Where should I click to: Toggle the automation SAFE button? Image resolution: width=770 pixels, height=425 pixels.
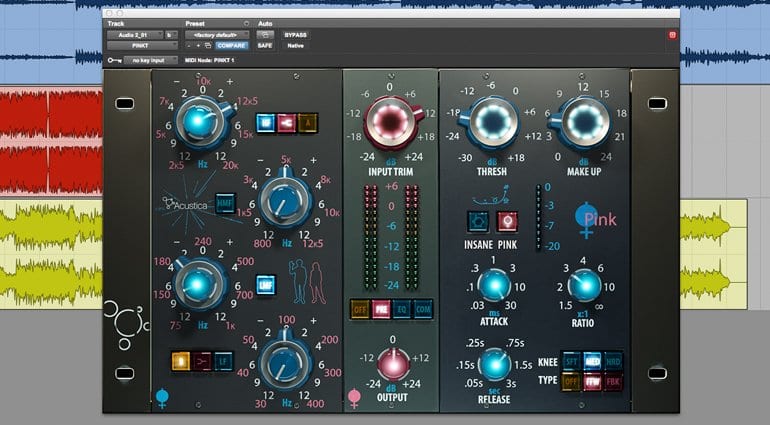coord(265,46)
